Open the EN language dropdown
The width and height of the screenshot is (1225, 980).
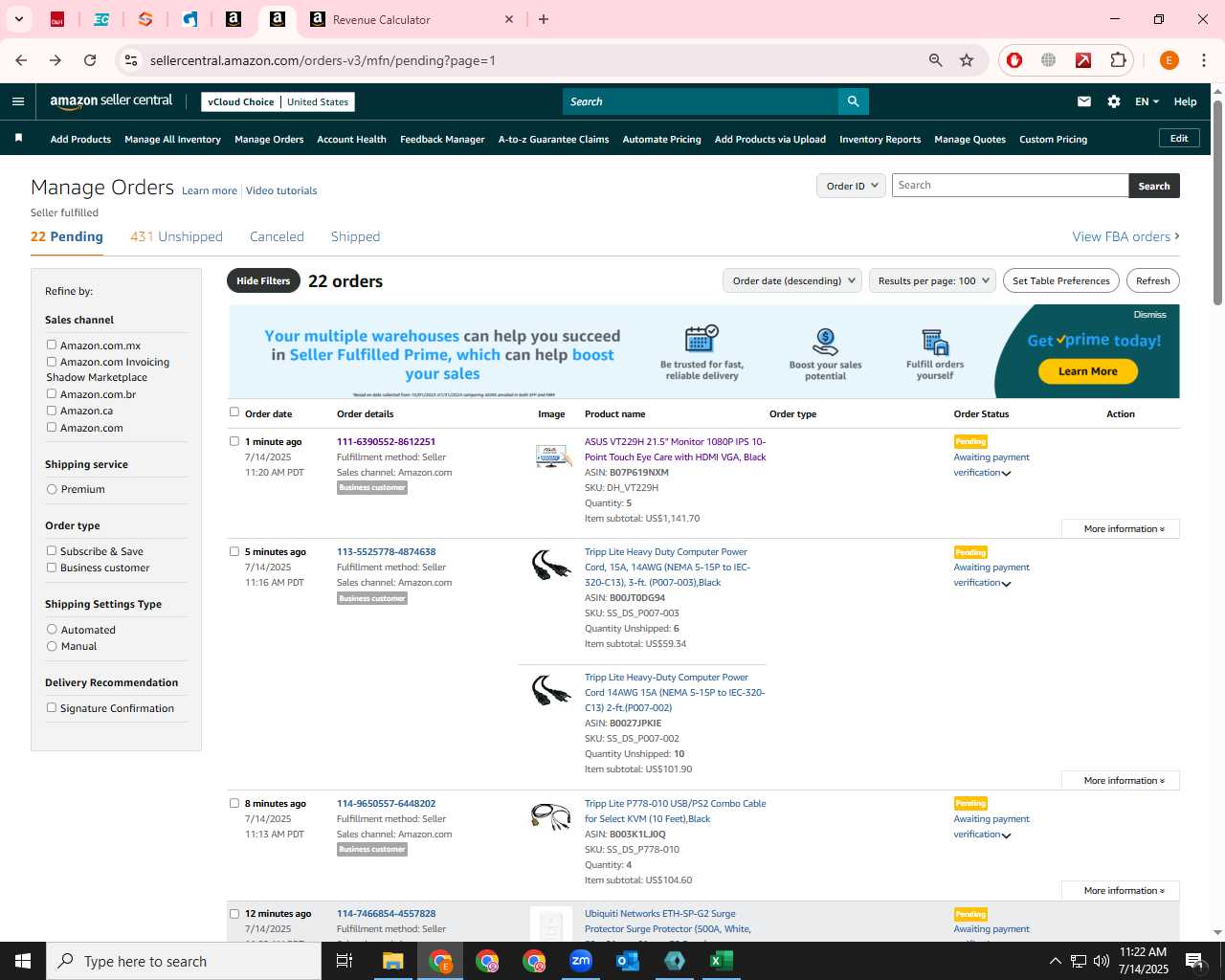tap(1147, 101)
